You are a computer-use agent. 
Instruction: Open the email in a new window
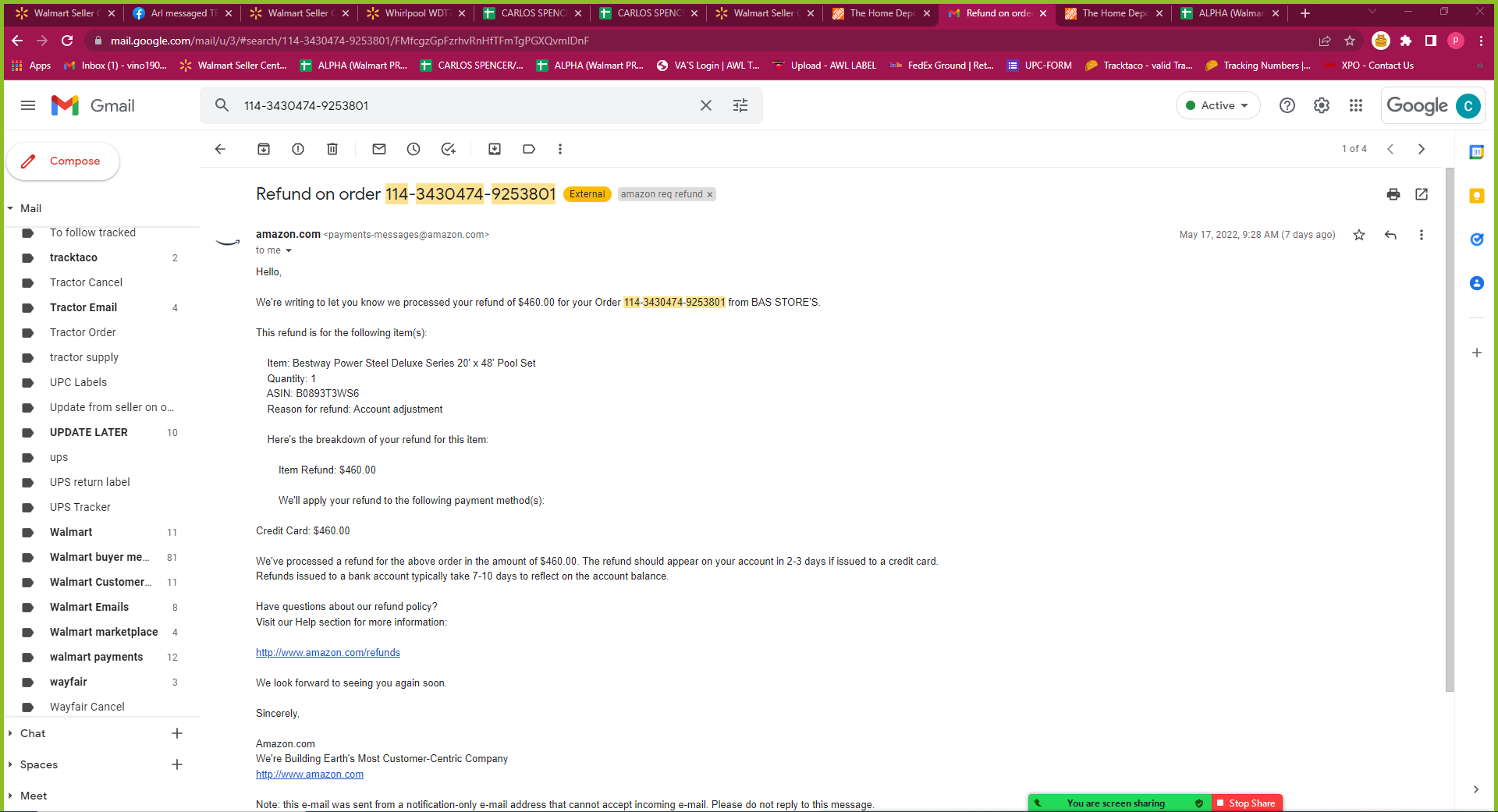[x=1422, y=194]
